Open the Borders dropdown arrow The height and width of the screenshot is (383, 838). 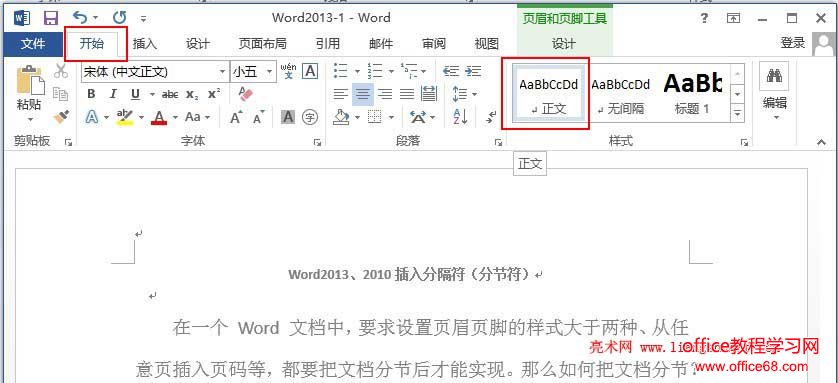(391, 117)
